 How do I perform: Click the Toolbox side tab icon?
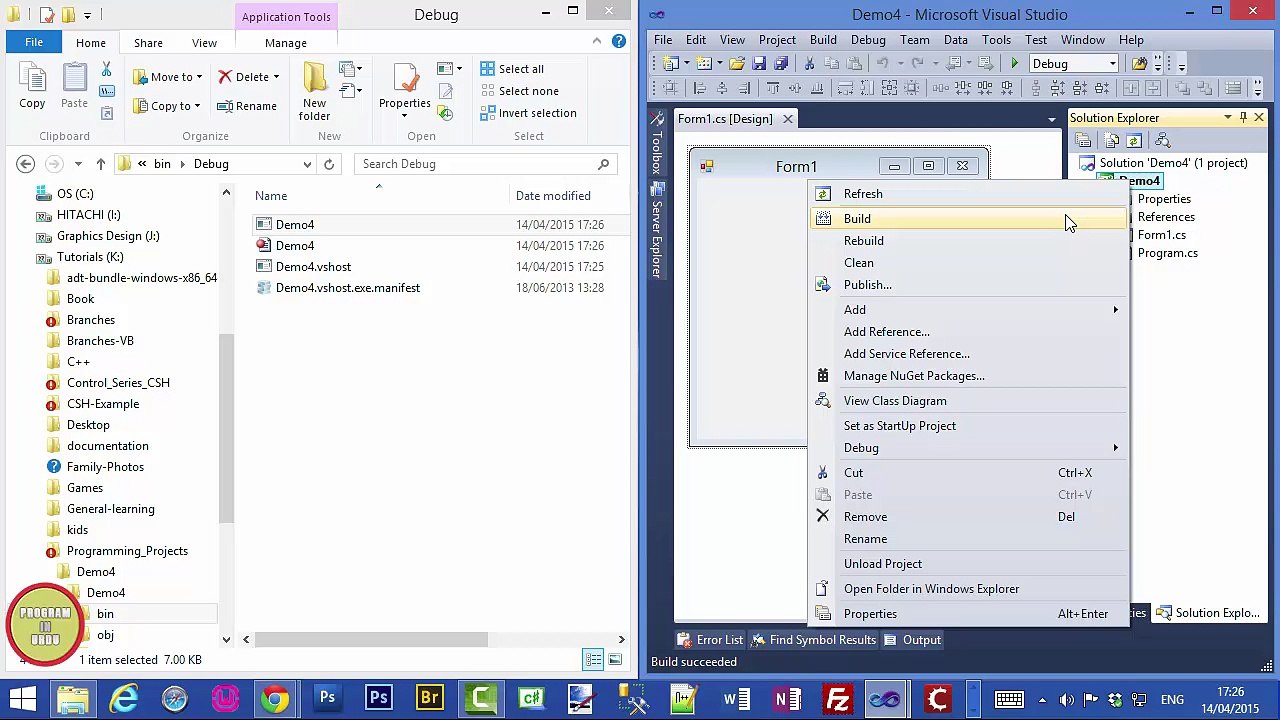[x=657, y=118]
